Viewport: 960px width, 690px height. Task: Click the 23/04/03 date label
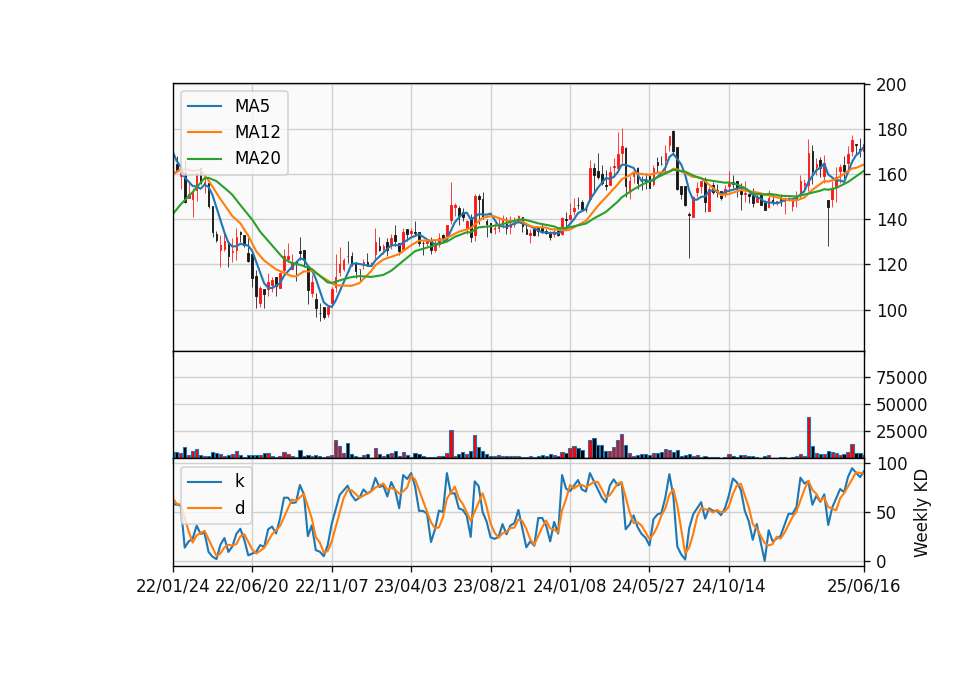point(411,586)
